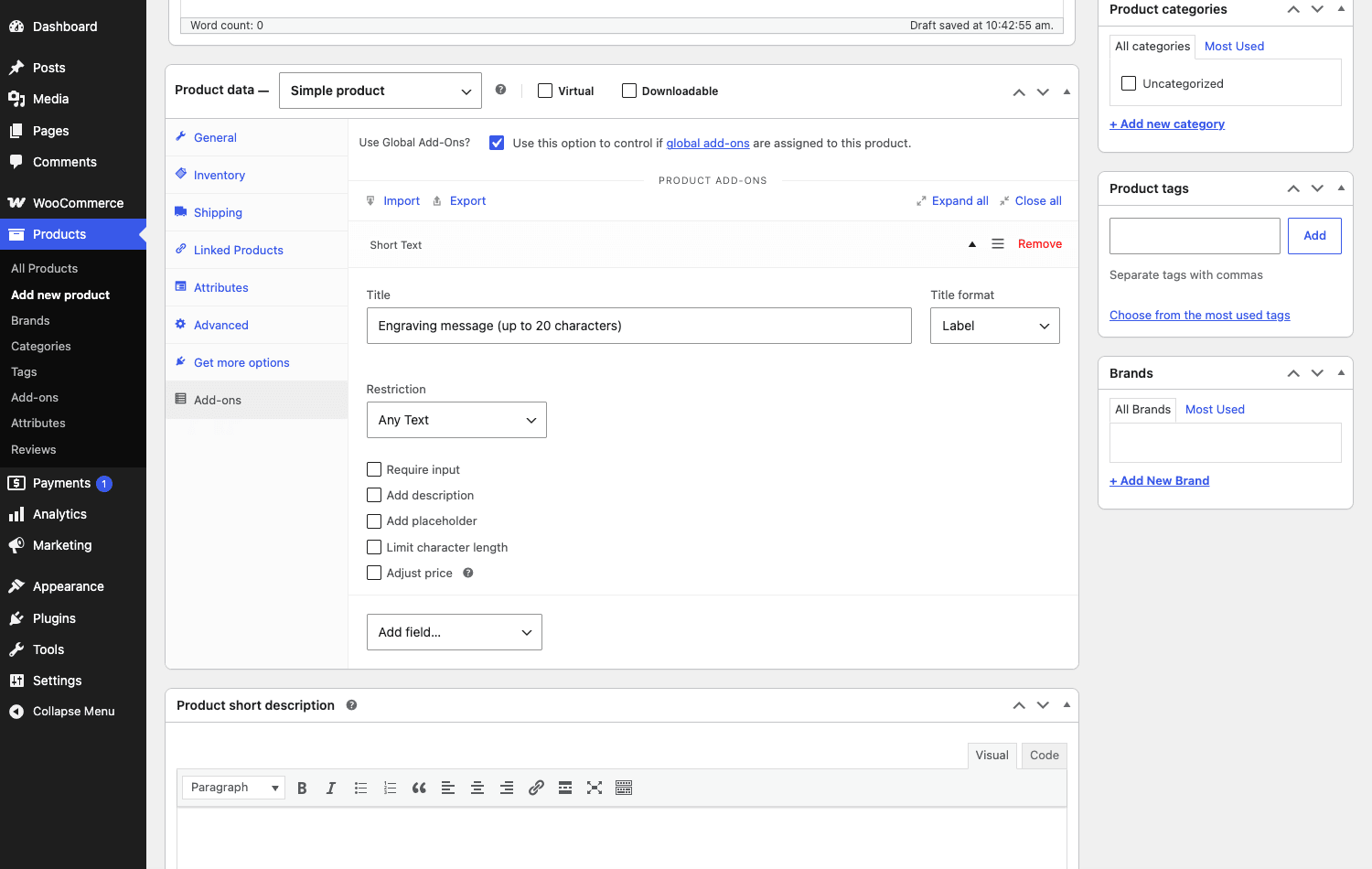Toggle the toolbar with the keyboard icon
Image resolution: width=1372 pixels, height=869 pixels.
coord(624,788)
